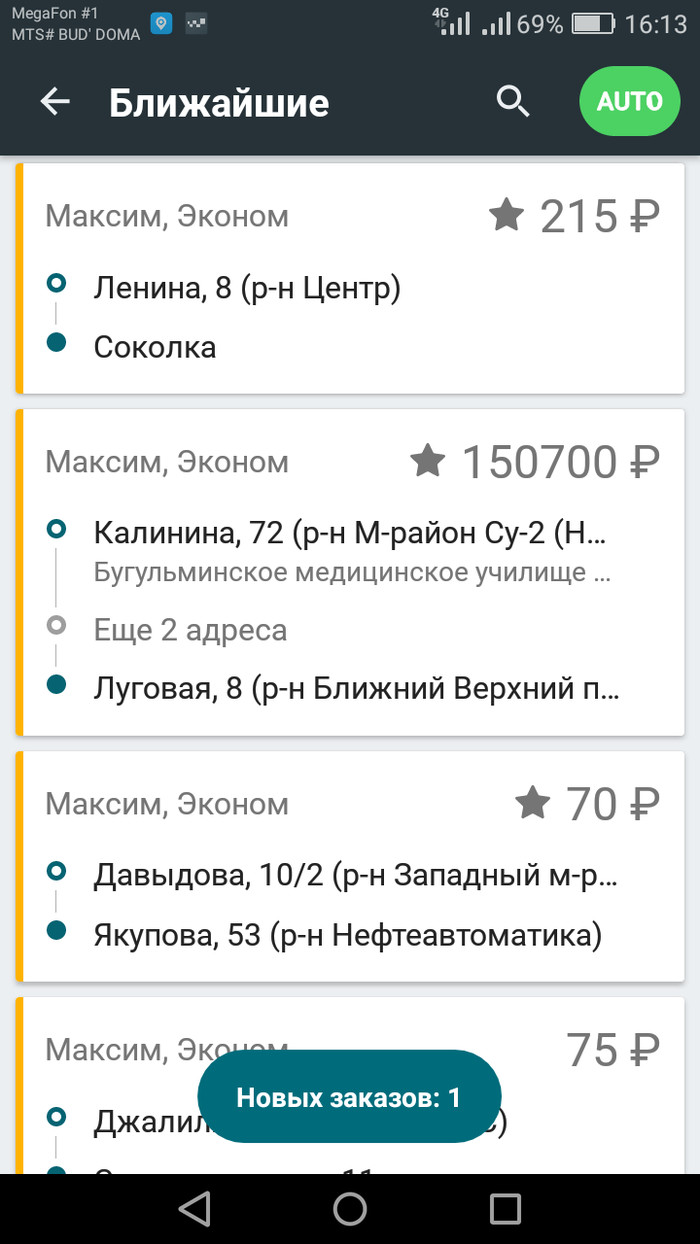Tap the back arrow icon

[55, 101]
